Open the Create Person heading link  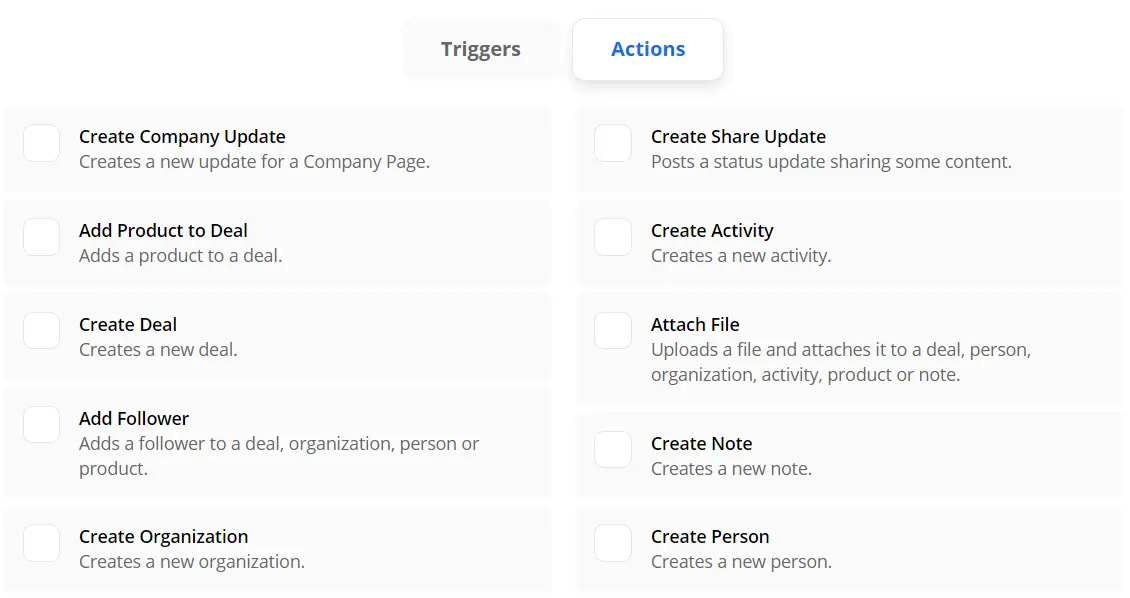coord(710,537)
